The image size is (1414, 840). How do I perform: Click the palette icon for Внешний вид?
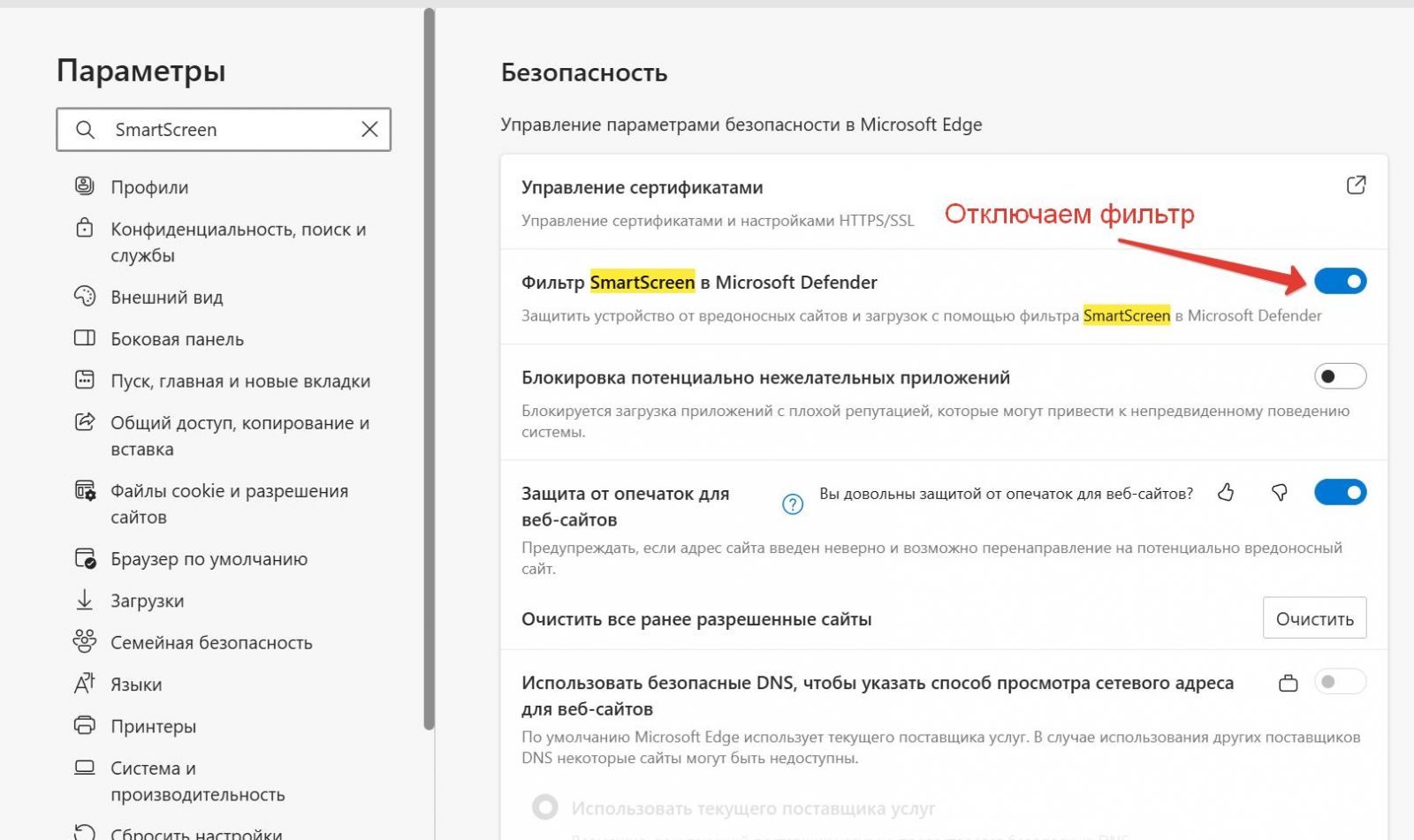point(84,296)
